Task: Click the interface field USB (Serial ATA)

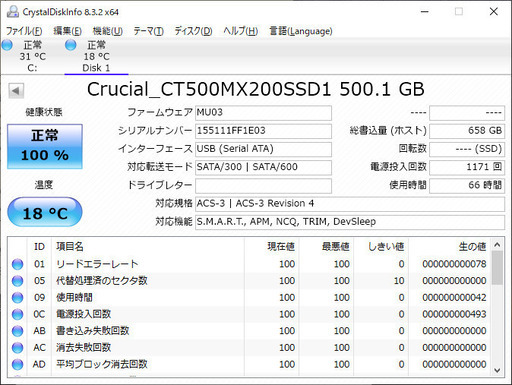Action: click(x=263, y=149)
